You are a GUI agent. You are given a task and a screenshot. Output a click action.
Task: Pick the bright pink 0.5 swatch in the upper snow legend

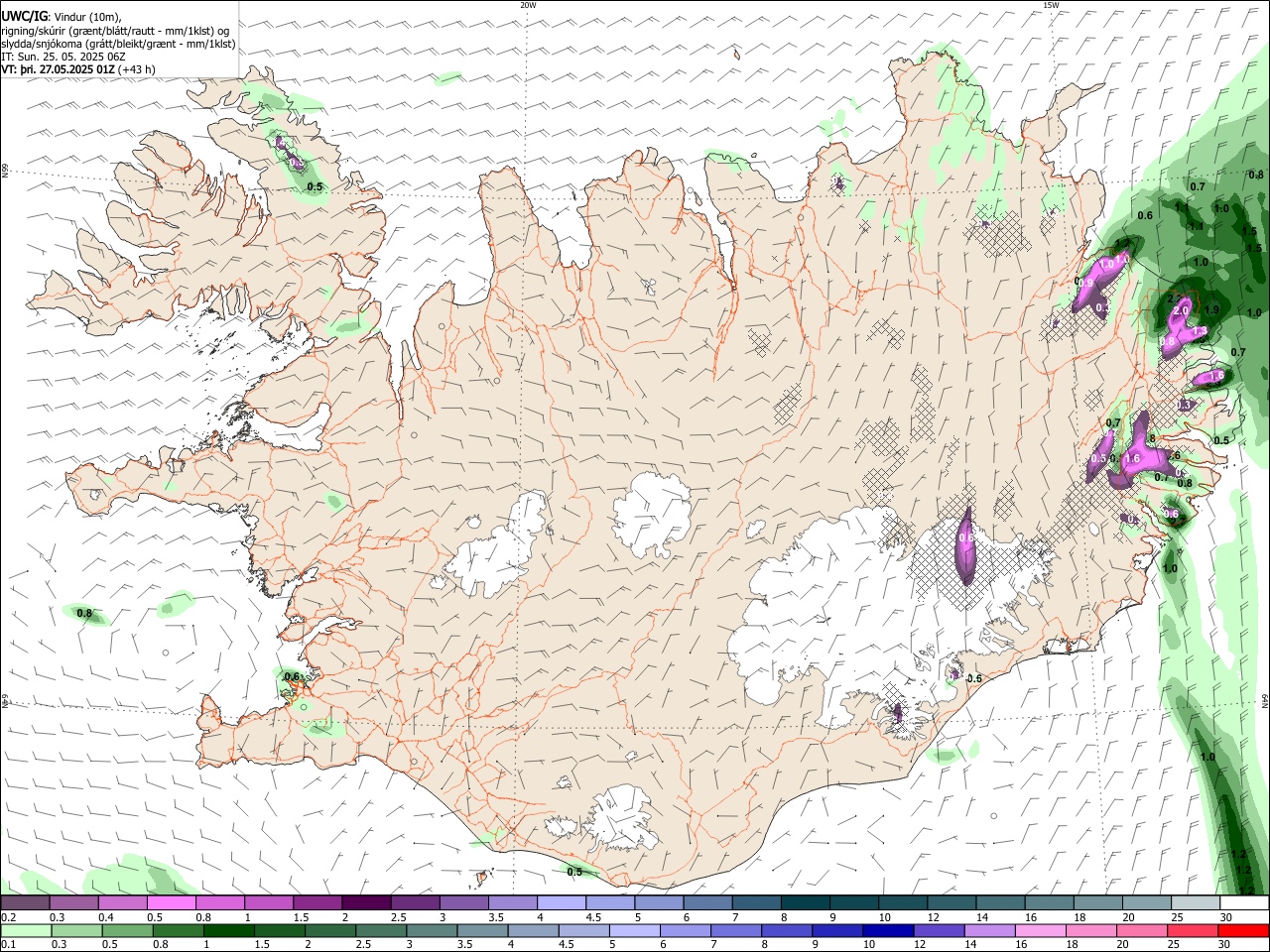click(x=171, y=903)
